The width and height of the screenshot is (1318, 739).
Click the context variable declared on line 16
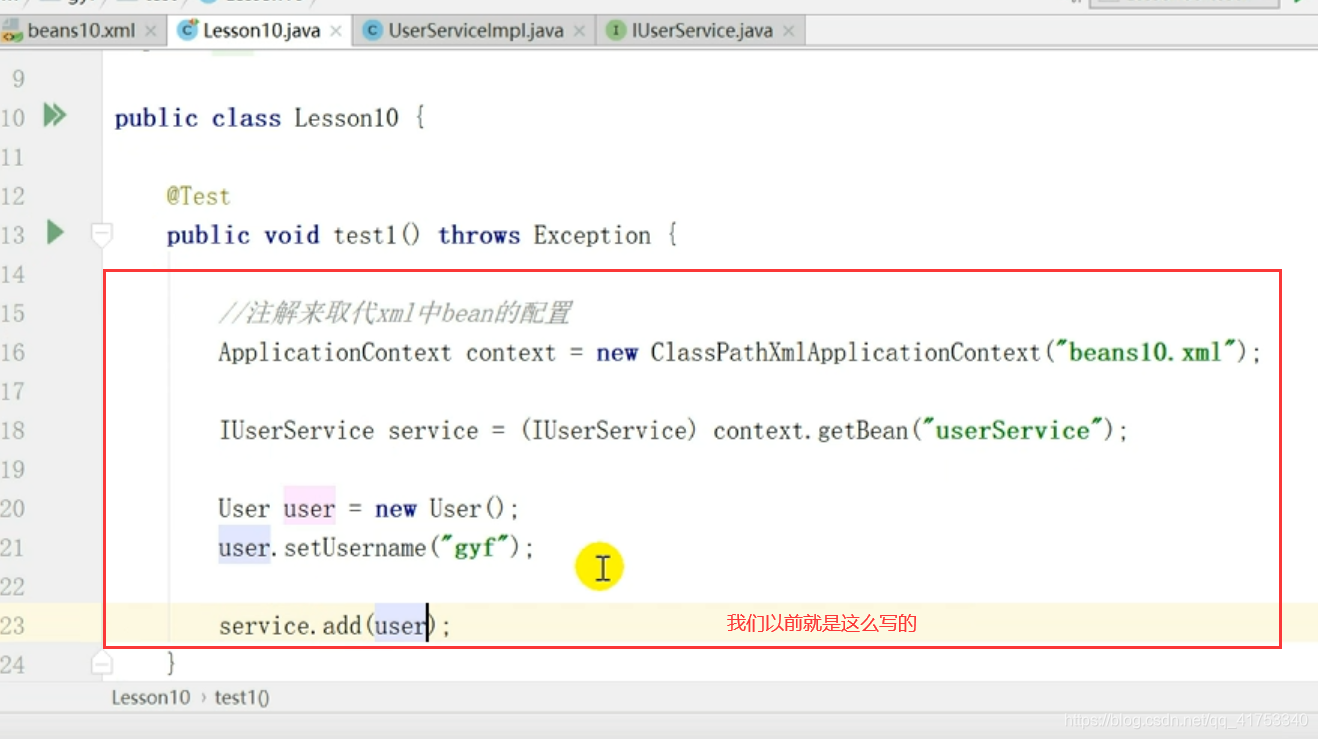[510, 352]
